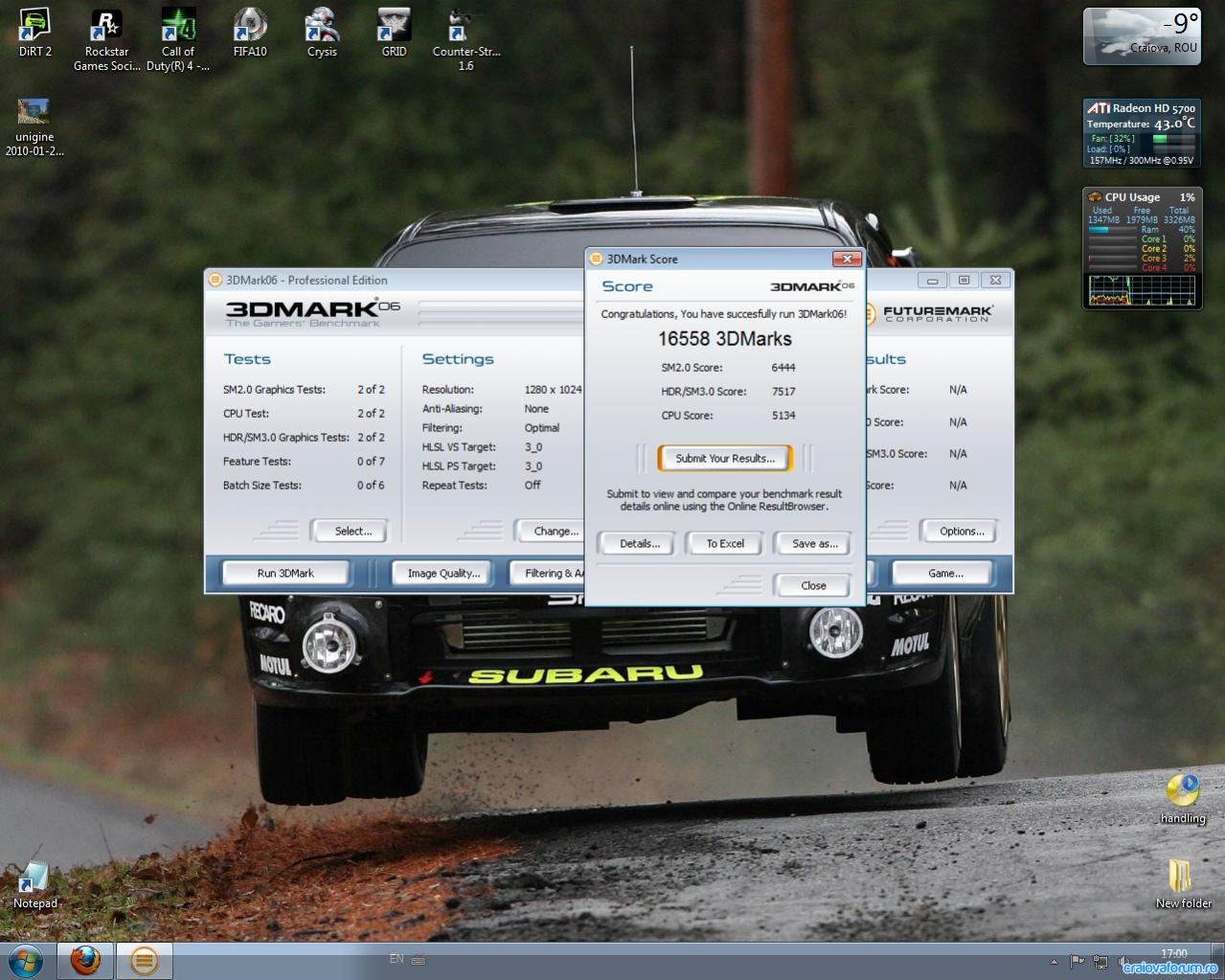This screenshot has width=1225, height=980.
Task: Click the ATI Radeon HD 5700 gadget
Action: point(1142,133)
